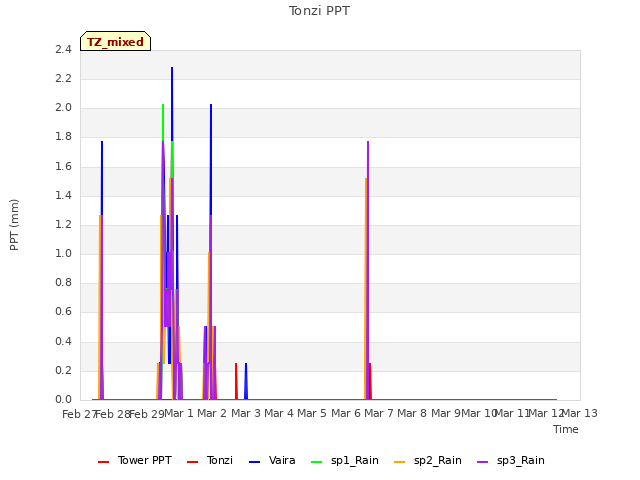
Task: Toggle the sp3_Rain legend entry
Action: click(510, 460)
